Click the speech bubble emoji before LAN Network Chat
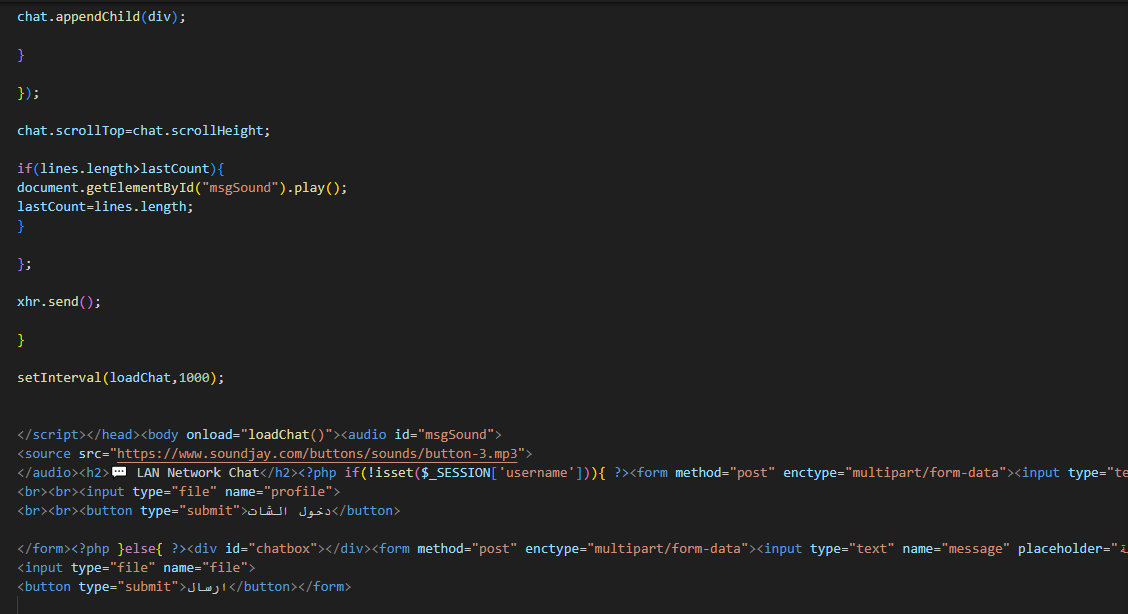 [x=119, y=472]
